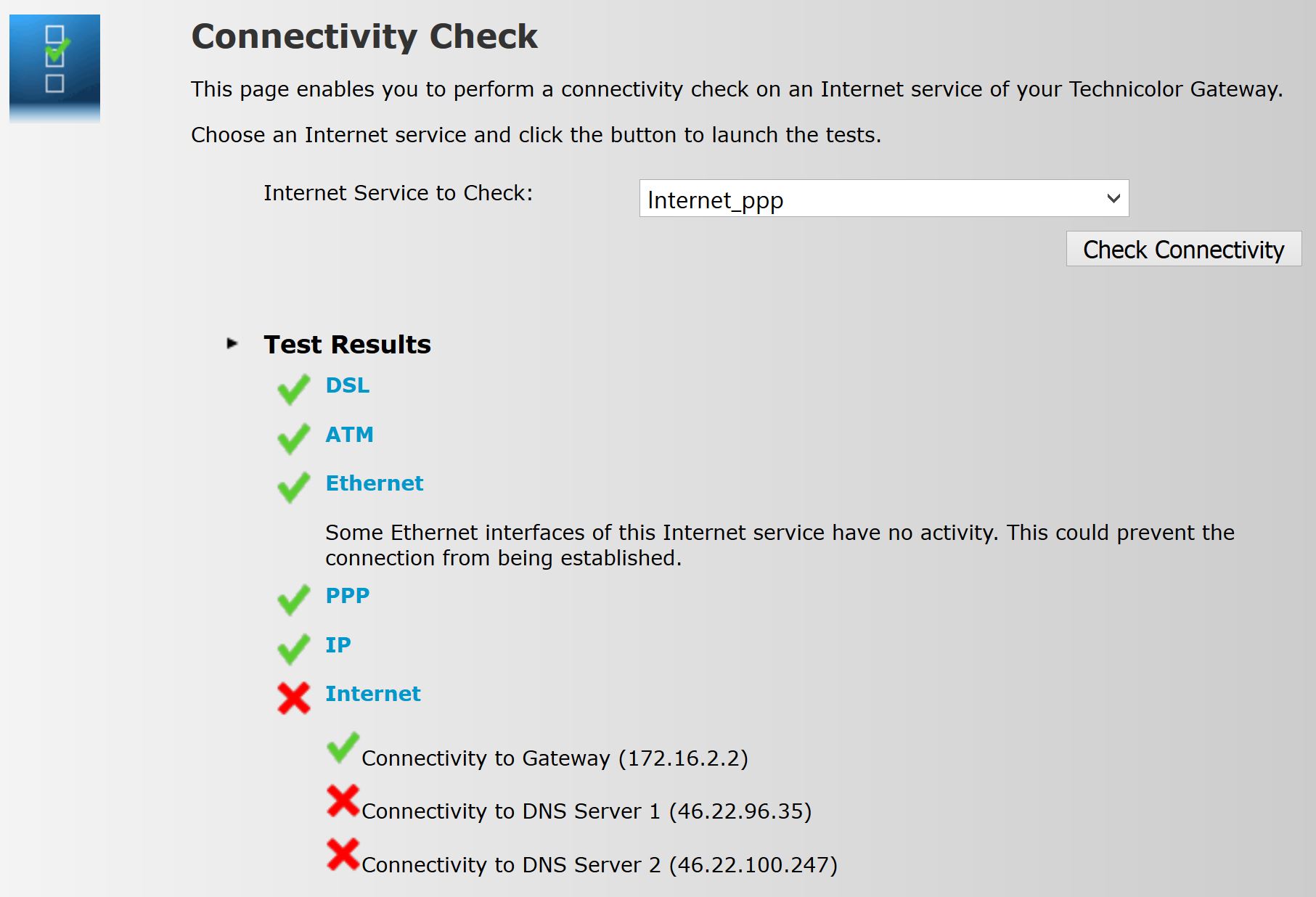Open the DSL test details link
The width and height of the screenshot is (1316, 897).
pos(348,385)
